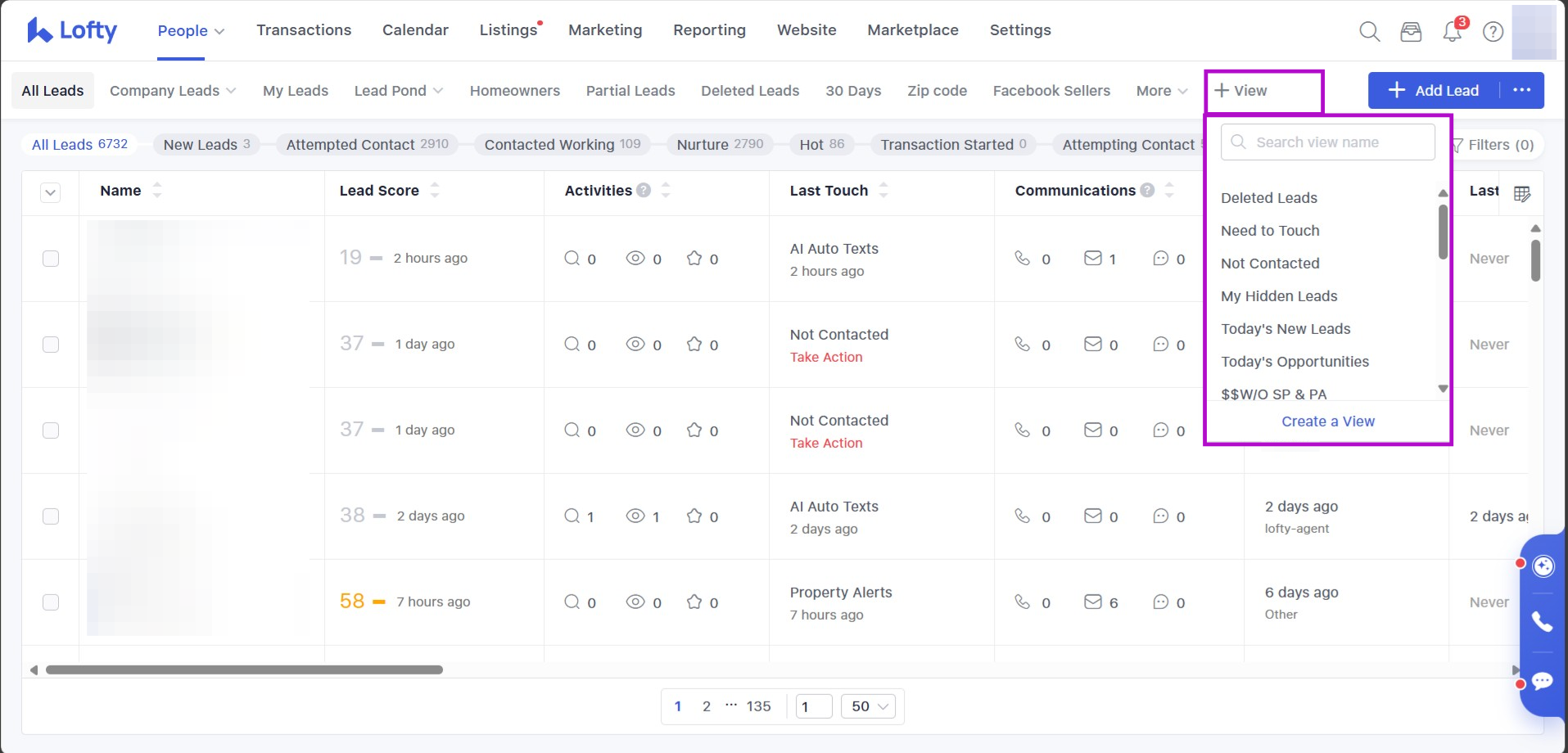The width and height of the screenshot is (1568, 753).
Task: Open the help question mark icon
Action: pyautogui.click(x=1493, y=32)
